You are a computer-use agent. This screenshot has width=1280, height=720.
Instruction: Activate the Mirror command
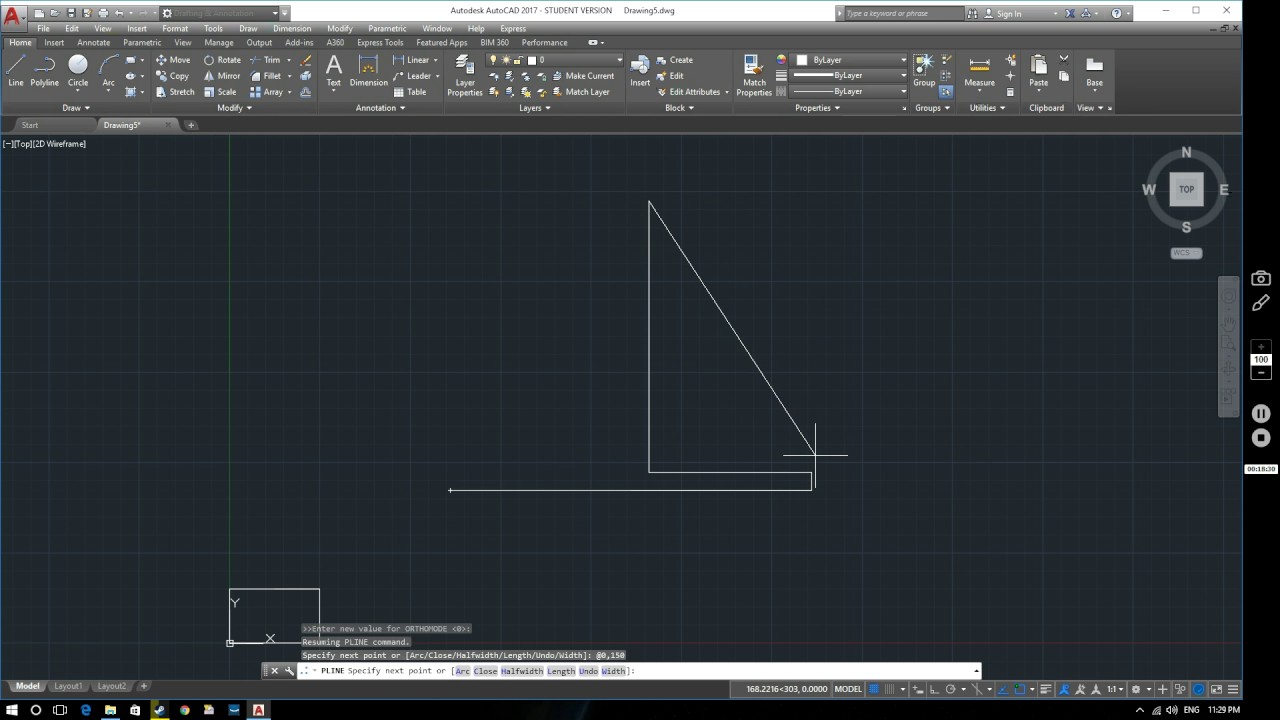point(222,76)
